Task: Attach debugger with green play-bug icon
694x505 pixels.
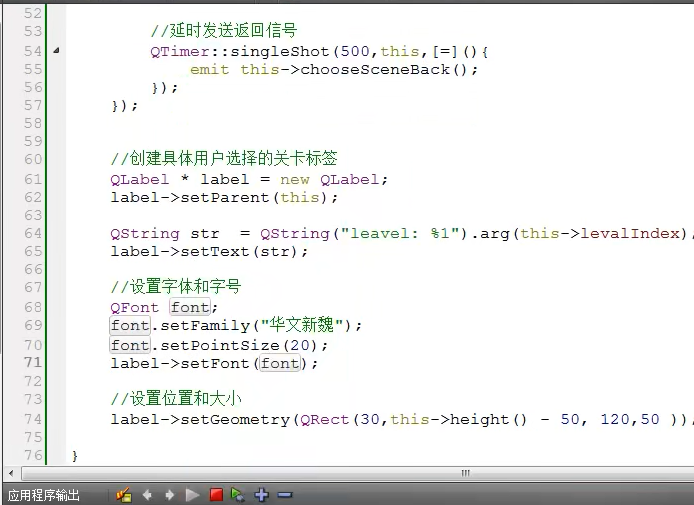Action: 238,494
